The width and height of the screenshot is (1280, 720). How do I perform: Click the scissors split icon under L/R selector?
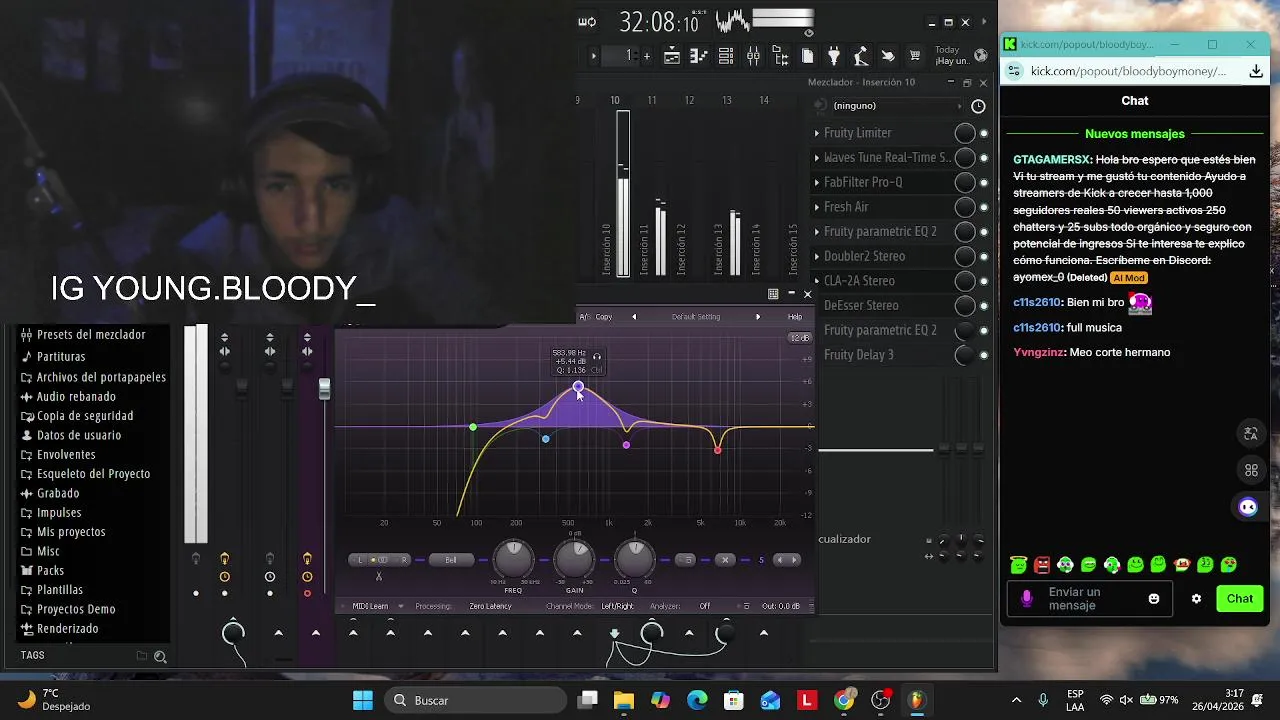click(379, 576)
